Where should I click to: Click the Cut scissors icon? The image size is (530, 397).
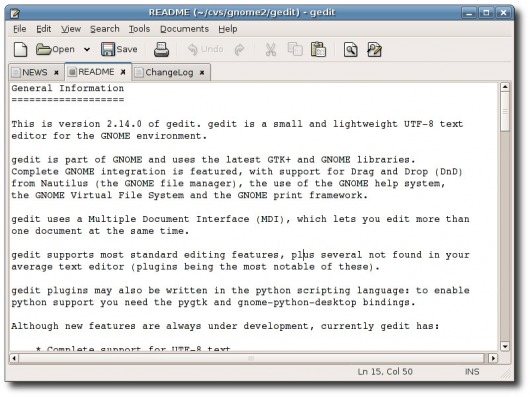click(270, 50)
